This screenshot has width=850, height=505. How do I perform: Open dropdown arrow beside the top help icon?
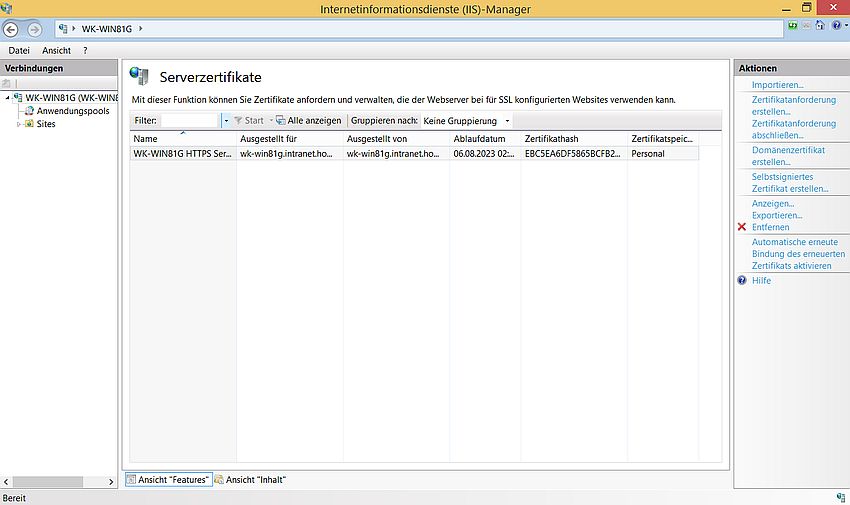point(846,25)
